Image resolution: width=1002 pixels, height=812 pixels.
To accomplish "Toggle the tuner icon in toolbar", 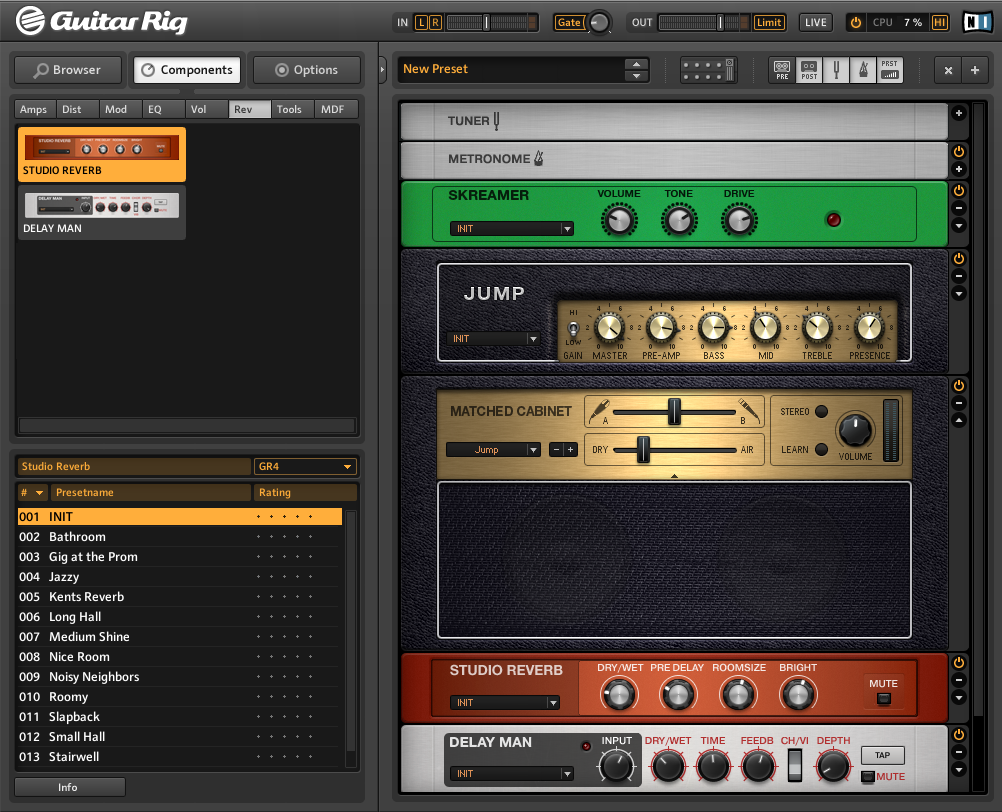I will [836, 70].
